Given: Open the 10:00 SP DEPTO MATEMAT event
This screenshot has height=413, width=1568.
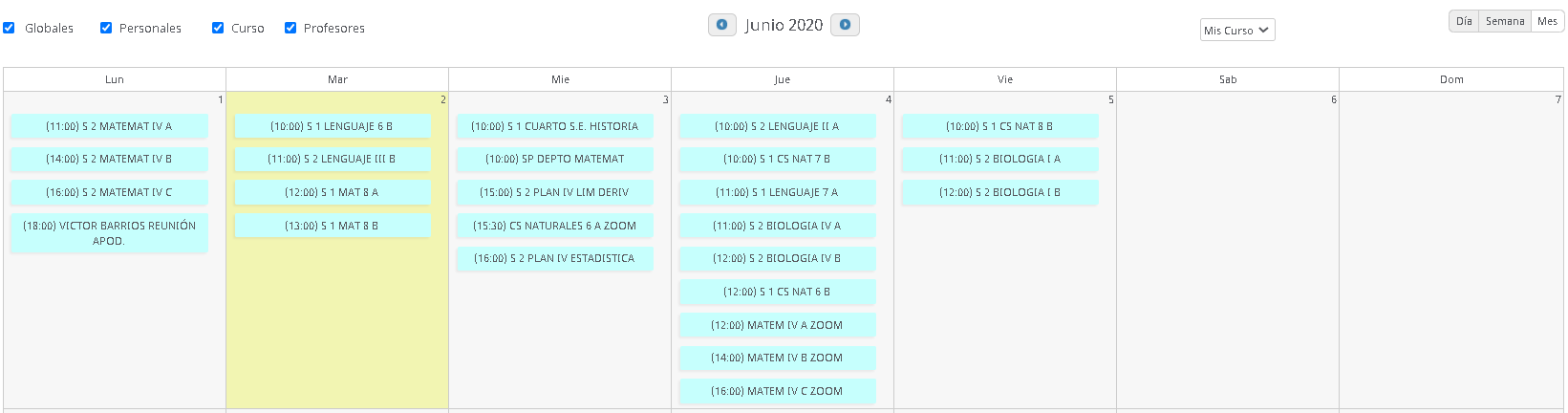Looking at the screenshot, I should tap(554, 159).
